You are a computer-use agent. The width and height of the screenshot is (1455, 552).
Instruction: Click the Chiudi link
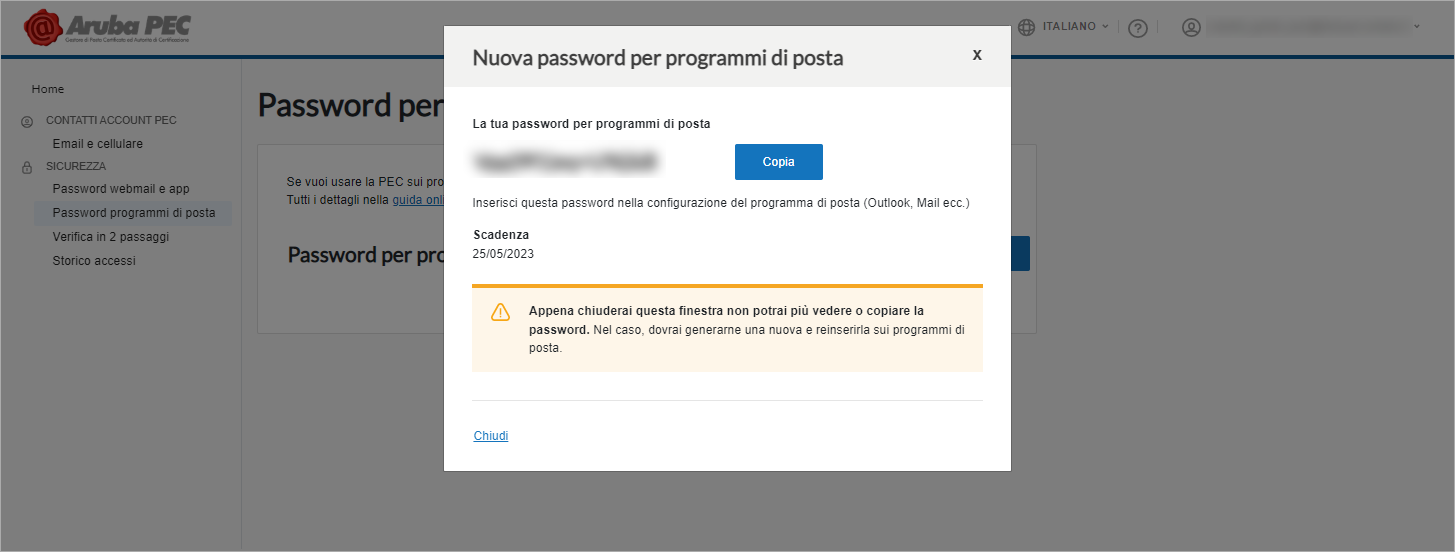tap(491, 436)
